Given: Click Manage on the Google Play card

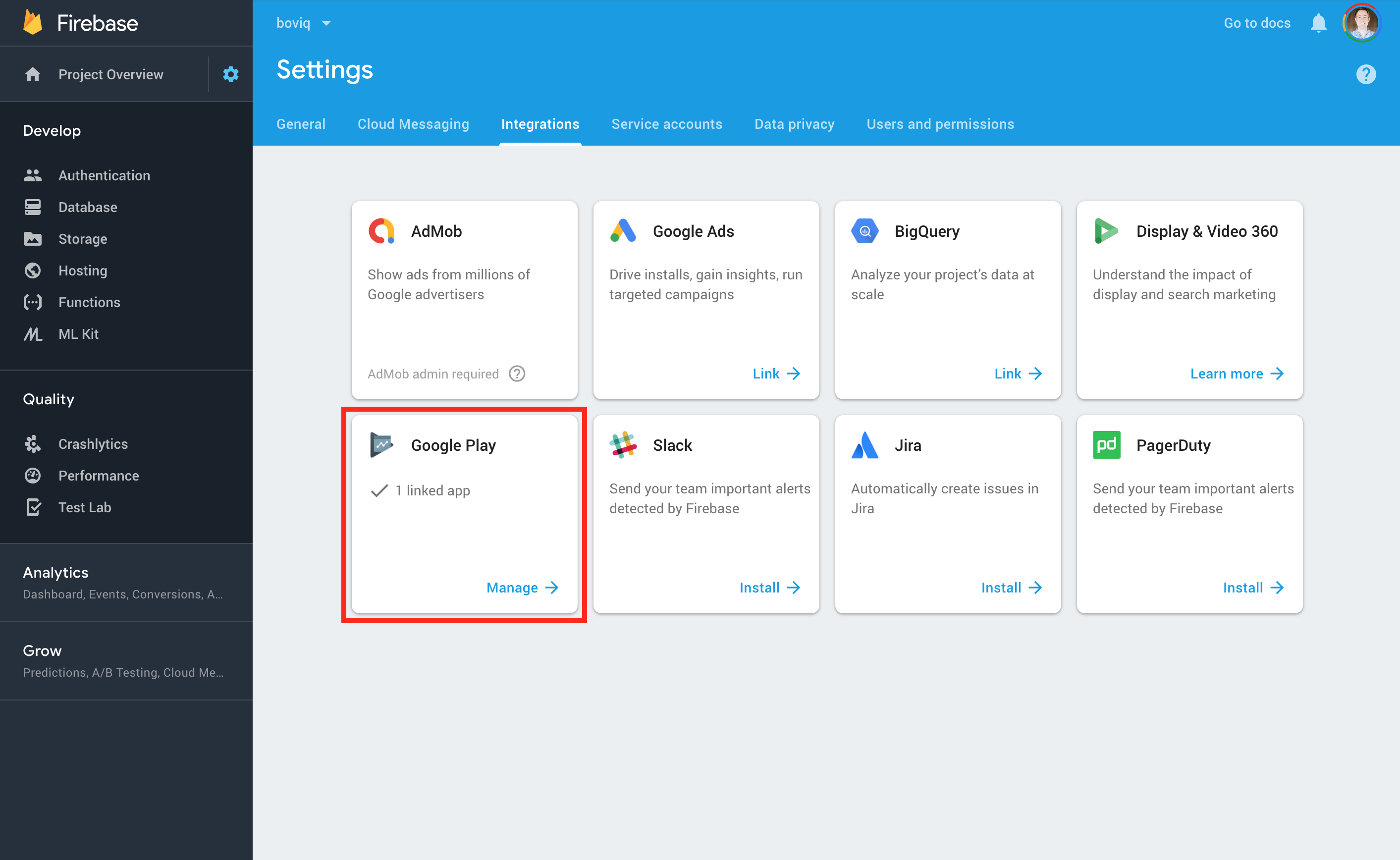Looking at the screenshot, I should (512, 588).
